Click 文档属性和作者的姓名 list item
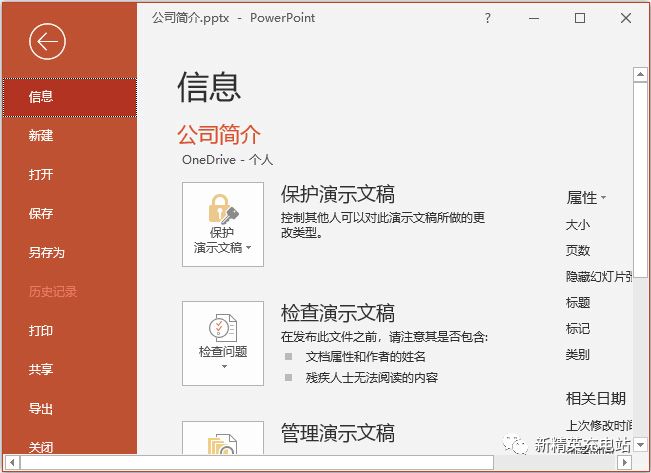 tap(365, 357)
